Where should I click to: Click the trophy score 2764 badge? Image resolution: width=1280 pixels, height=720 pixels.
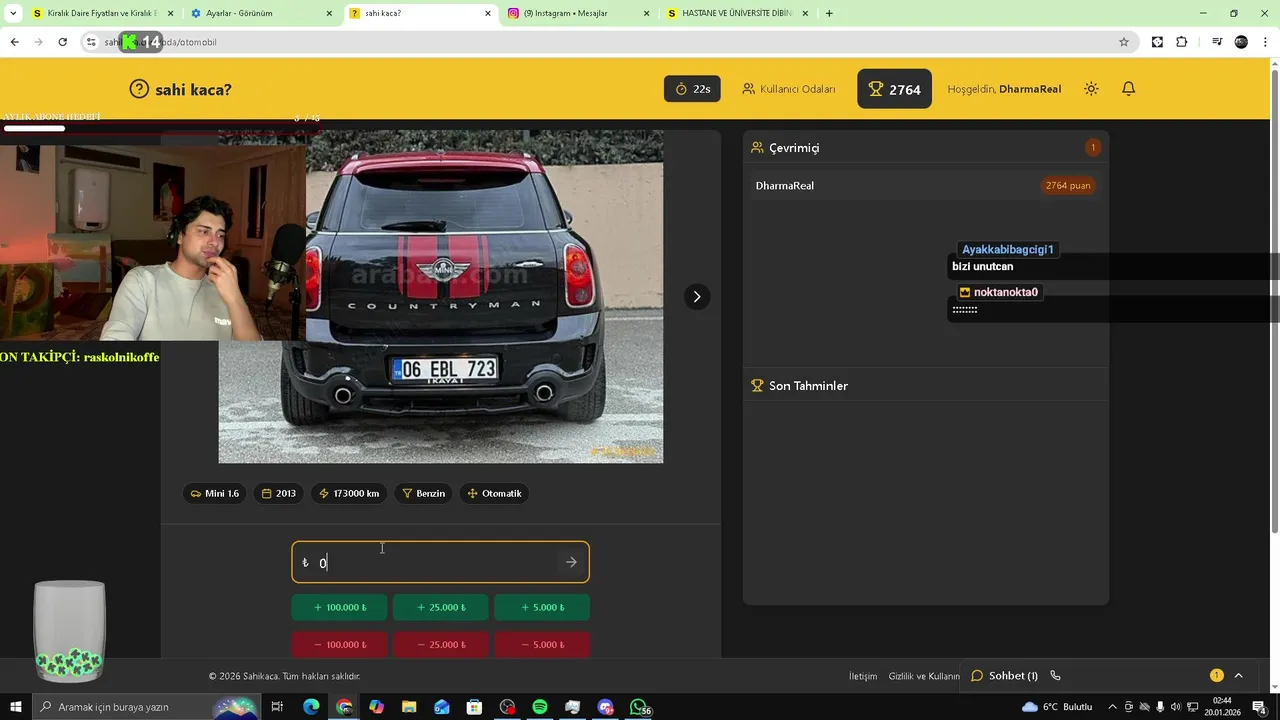tap(894, 89)
